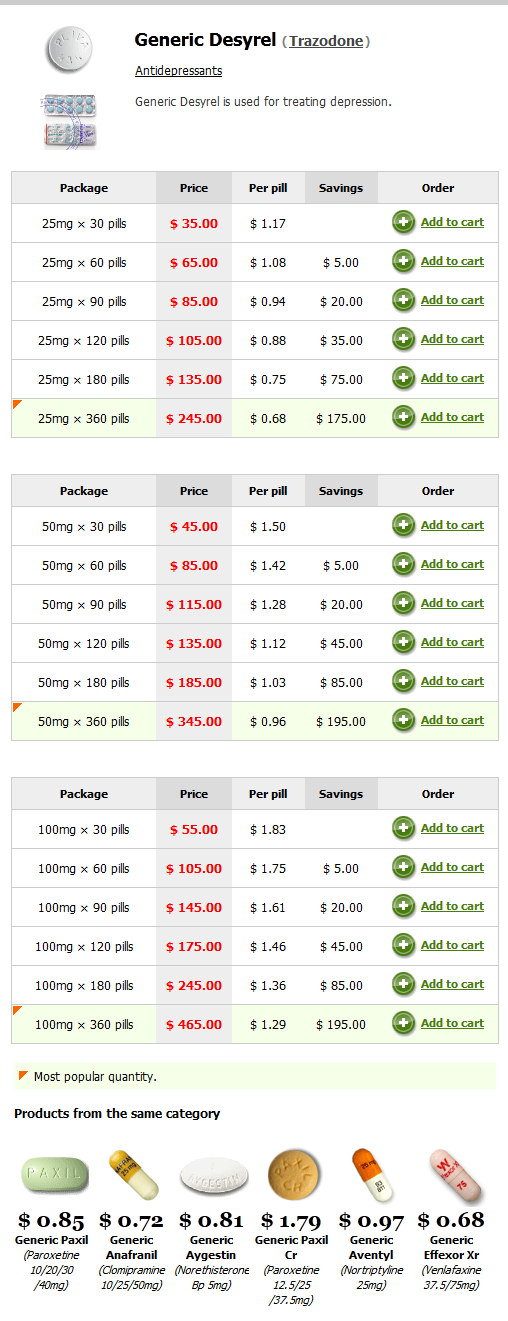Select the Generic Paxil pill thumbnail
The width and height of the screenshot is (508, 1321).
point(55,1175)
